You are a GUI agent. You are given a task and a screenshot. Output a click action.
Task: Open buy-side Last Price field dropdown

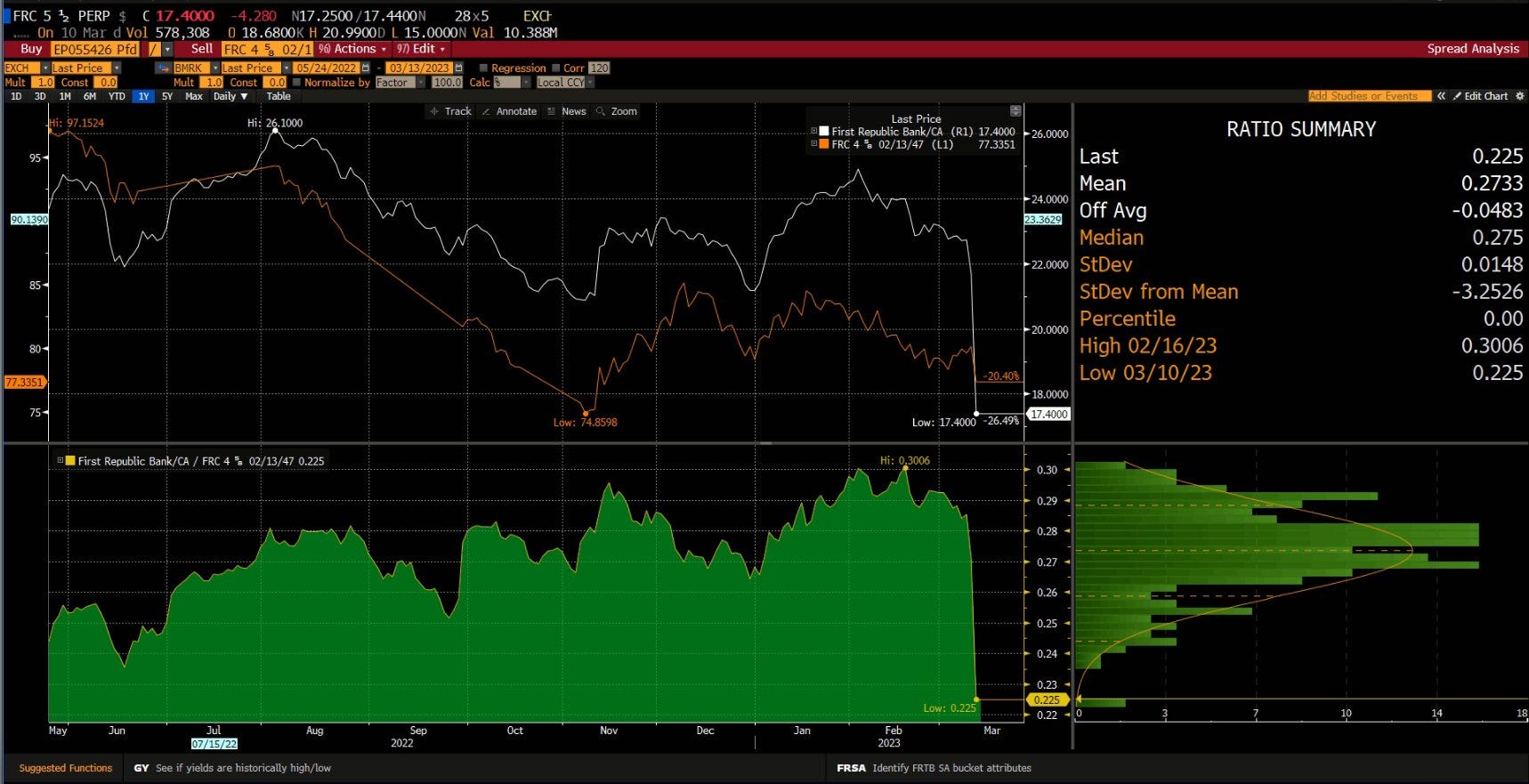coord(117,68)
